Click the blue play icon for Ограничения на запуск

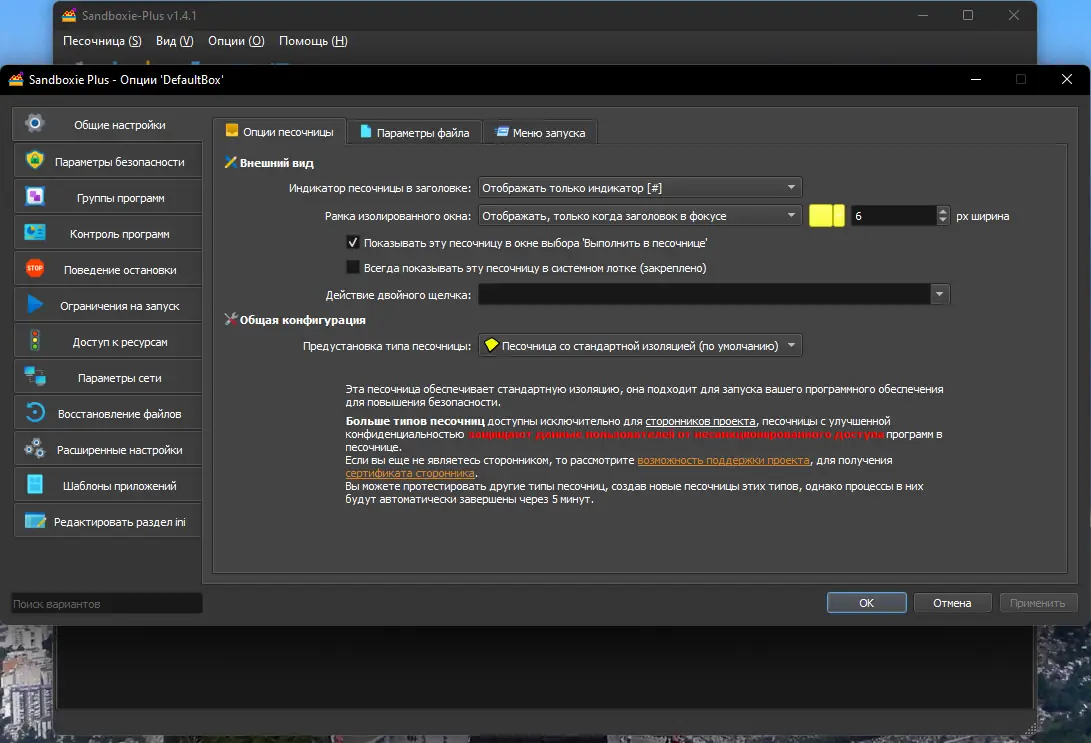point(34,305)
